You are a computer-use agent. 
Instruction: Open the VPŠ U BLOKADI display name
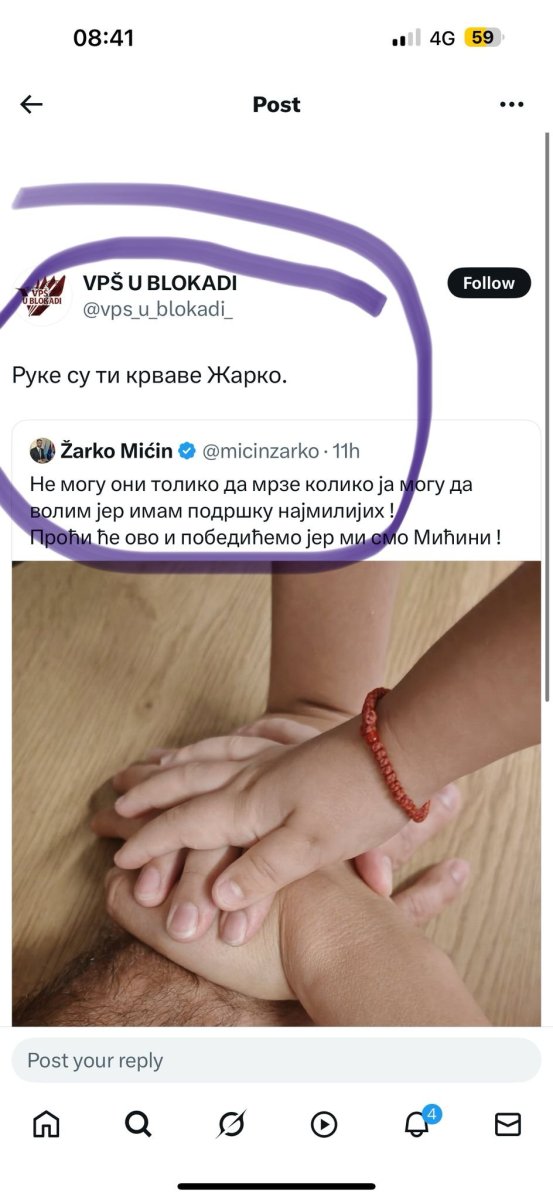click(x=159, y=283)
